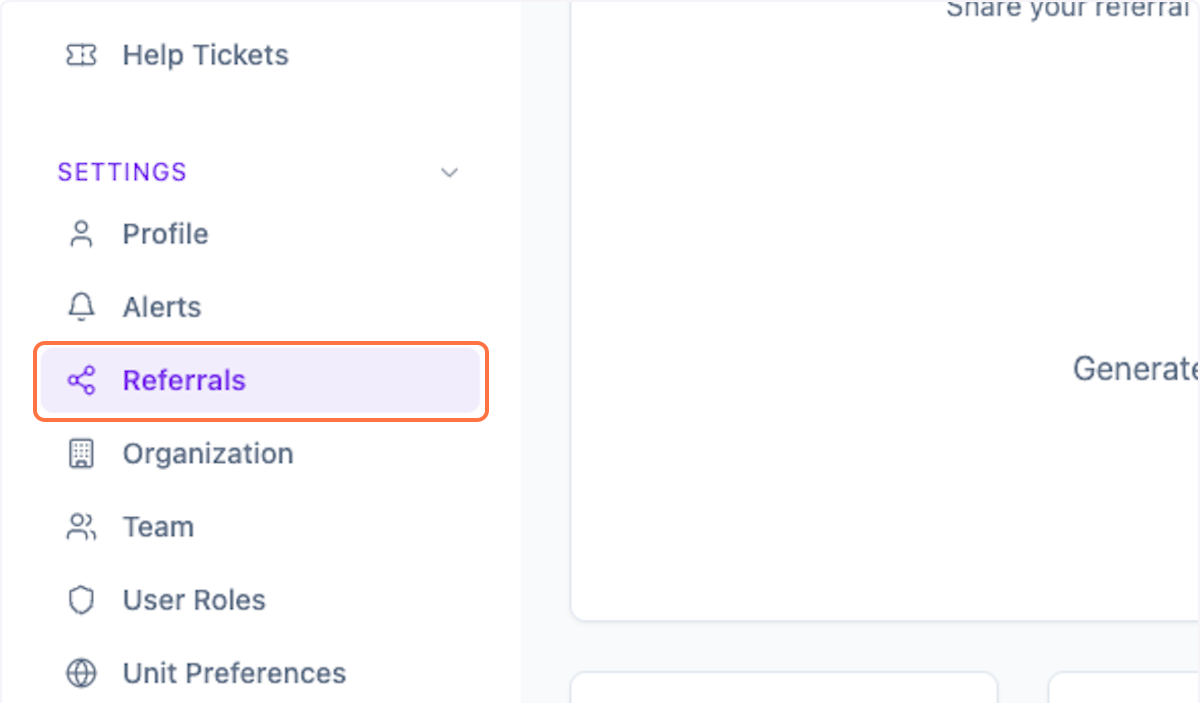Click the SETTINGS section header label
The height and width of the screenshot is (703, 1200).
pyautogui.click(x=122, y=172)
